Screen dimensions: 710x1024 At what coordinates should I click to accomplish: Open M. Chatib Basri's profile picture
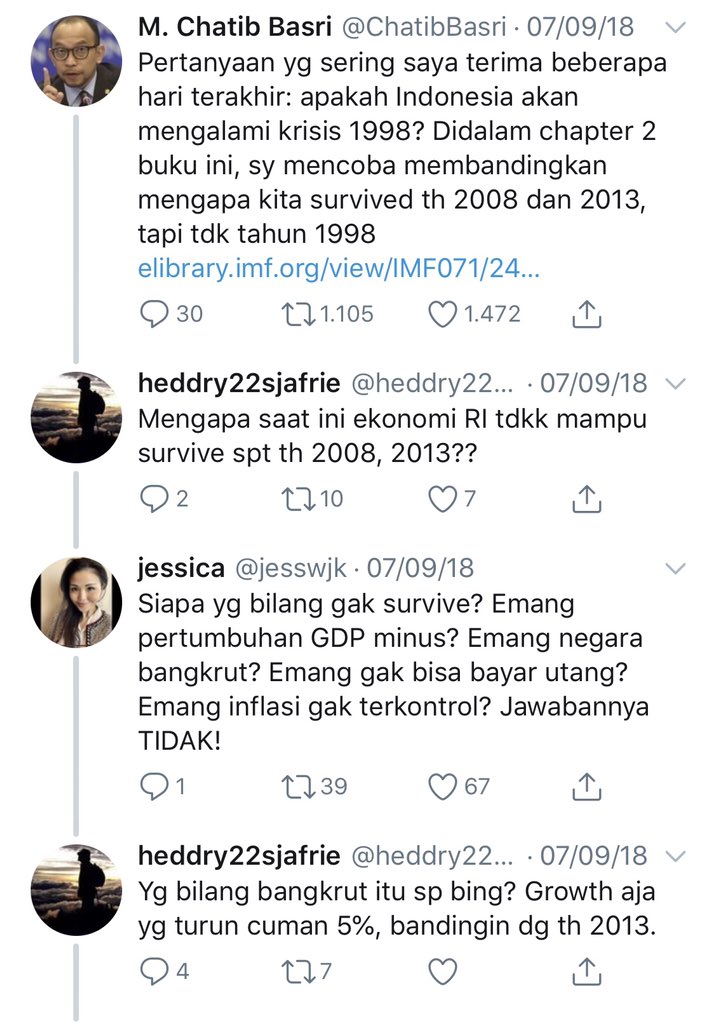pyautogui.click(x=76, y=61)
